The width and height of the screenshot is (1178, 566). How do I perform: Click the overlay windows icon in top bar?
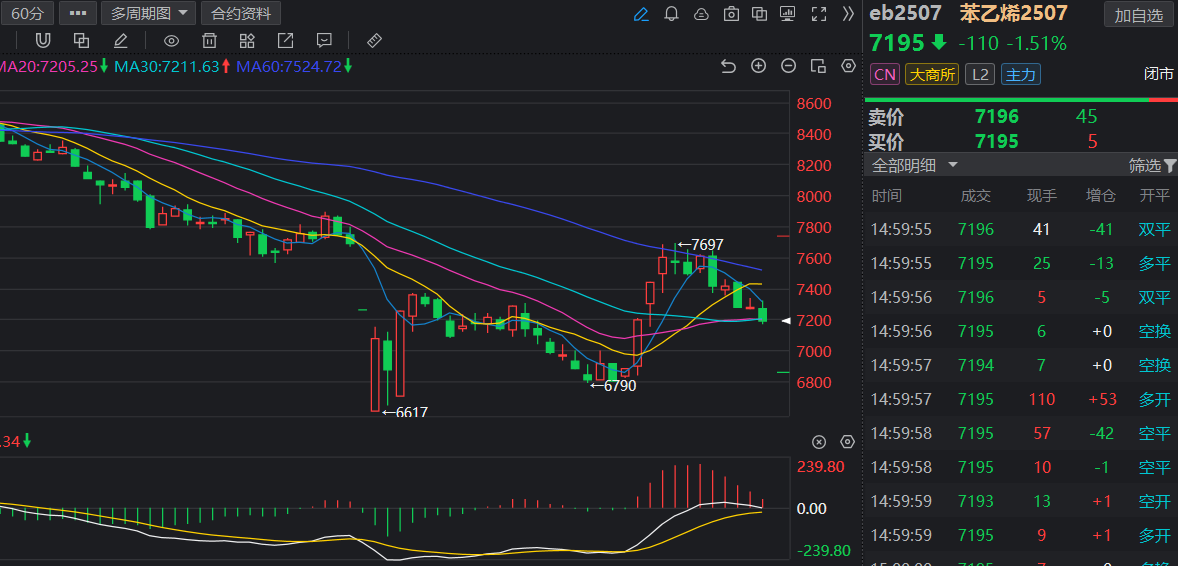pyautogui.click(x=760, y=14)
